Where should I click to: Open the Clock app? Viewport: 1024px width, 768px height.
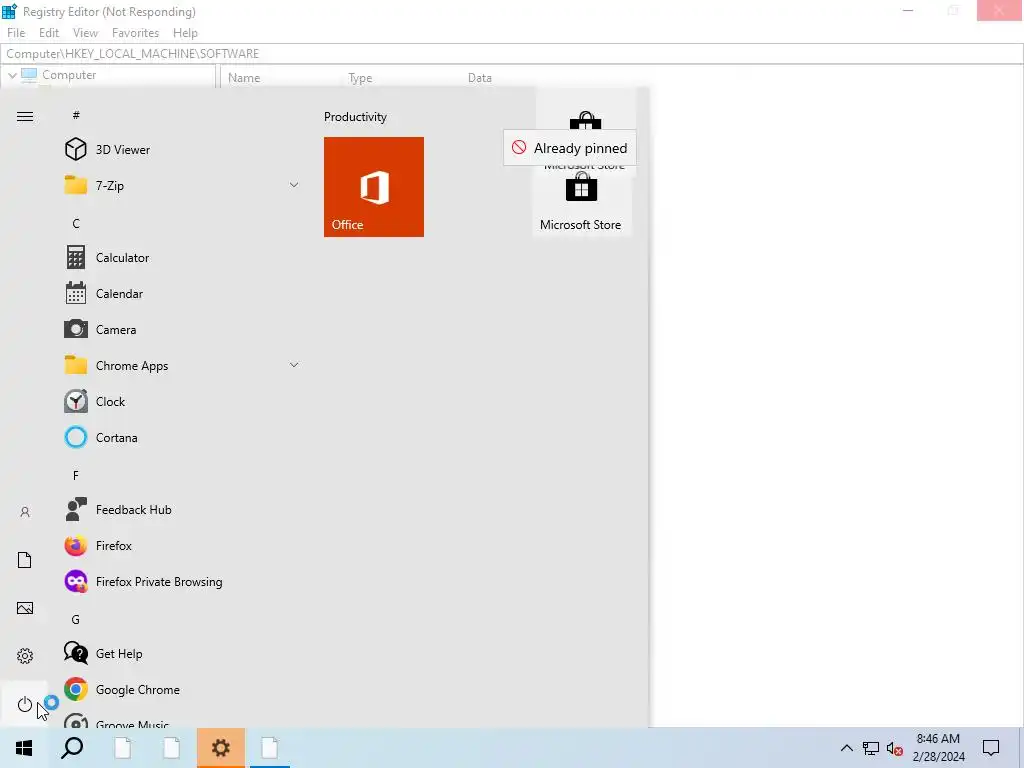[x=183, y=401]
